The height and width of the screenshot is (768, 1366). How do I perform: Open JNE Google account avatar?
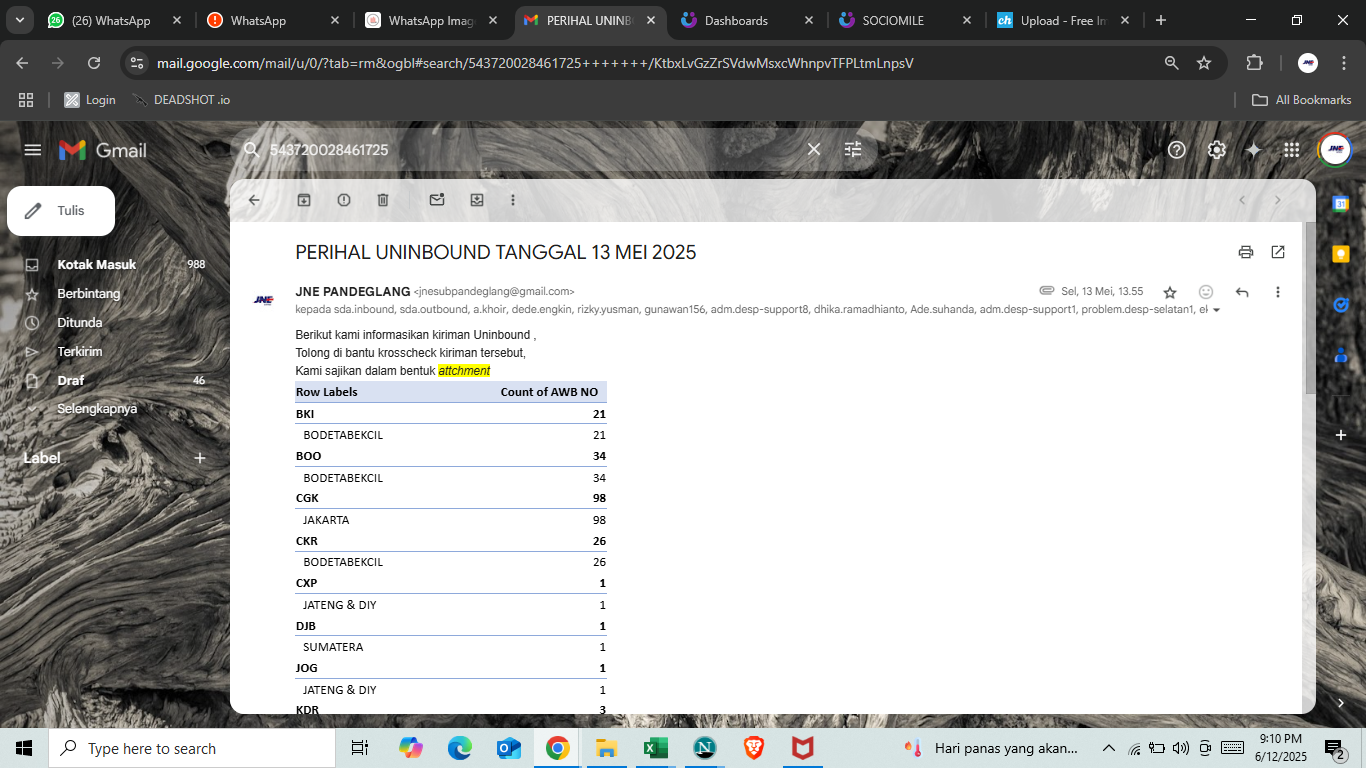coord(1335,150)
